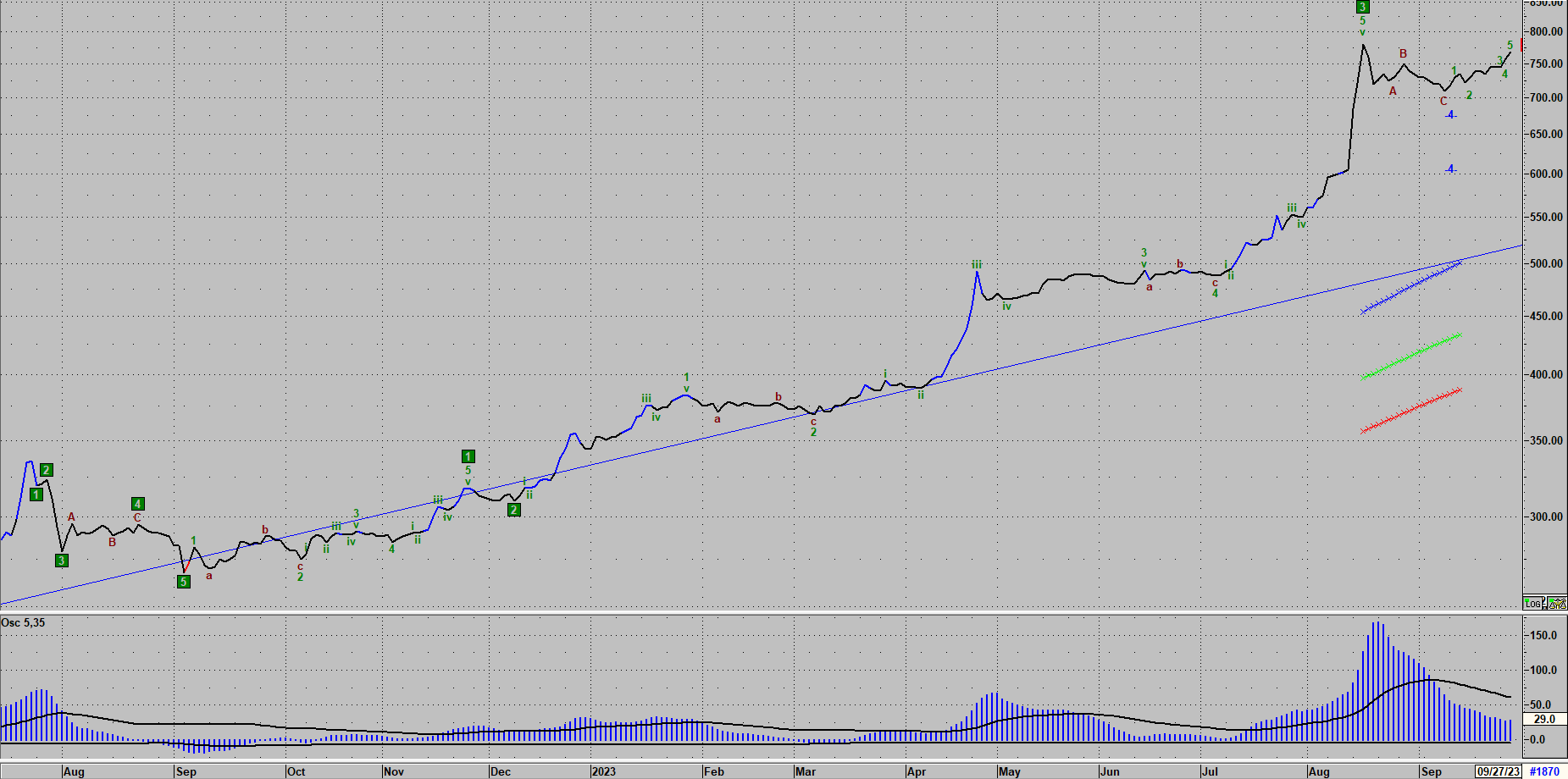This screenshot has width=1568, height=779.
Task: Click the Oct label on time axis
Action: (296, 772)
